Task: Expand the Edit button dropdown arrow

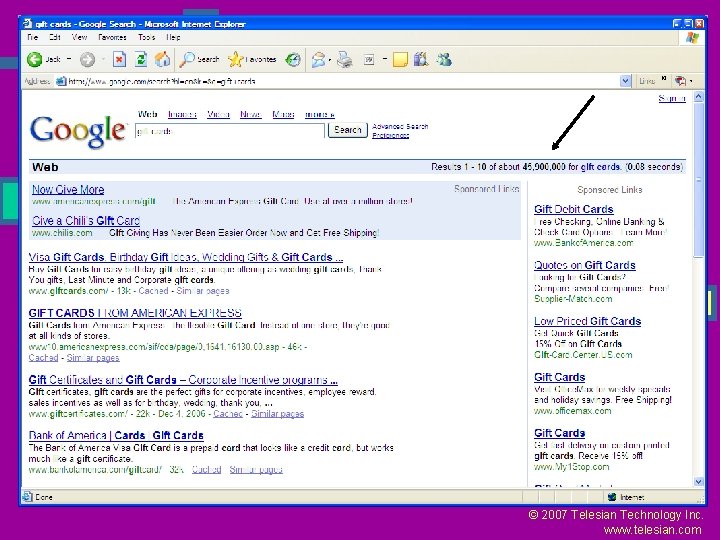Action: [x=385, y=59]
